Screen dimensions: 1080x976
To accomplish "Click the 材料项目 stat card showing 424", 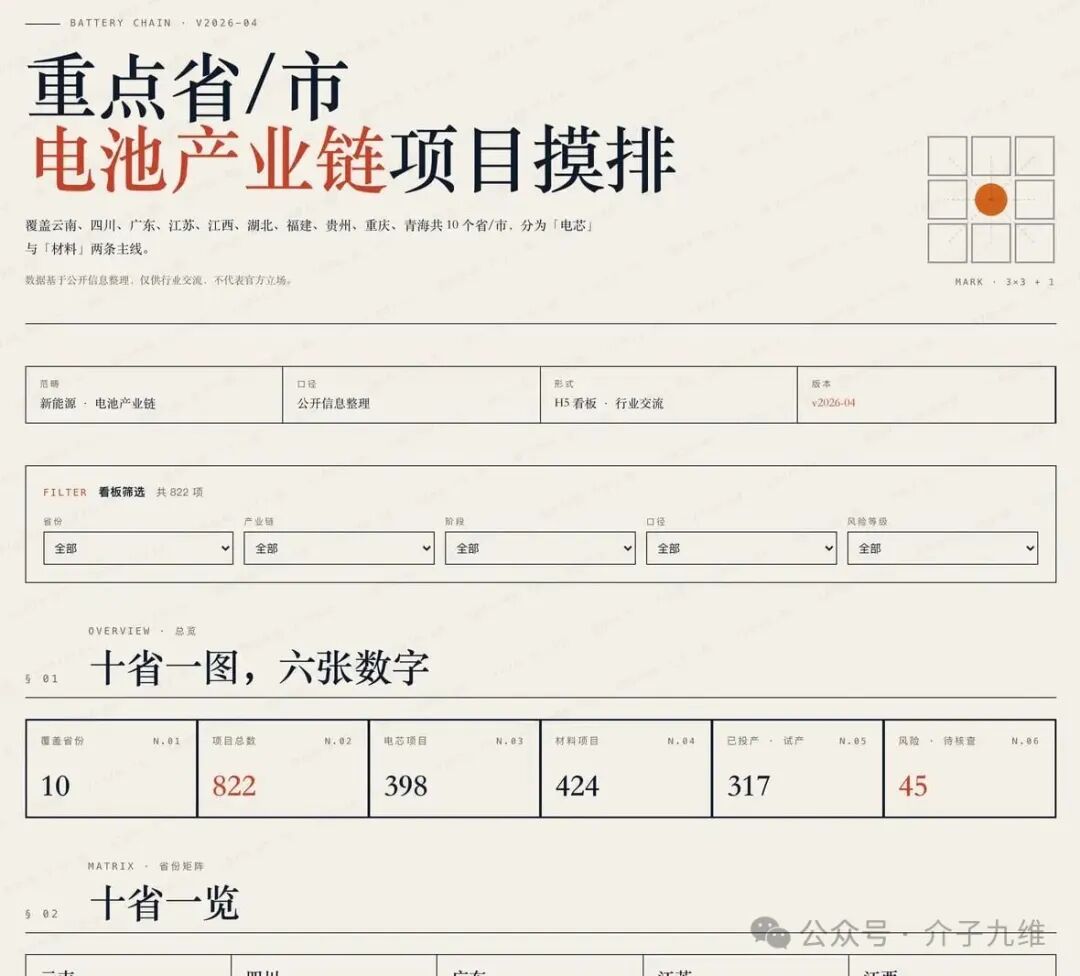I will (x=626, y=769).
